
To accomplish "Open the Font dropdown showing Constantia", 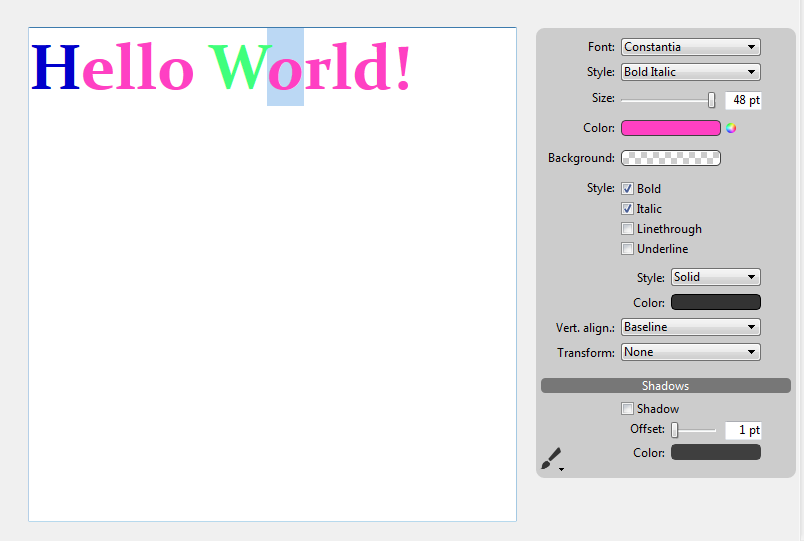I will pos(690,47).
